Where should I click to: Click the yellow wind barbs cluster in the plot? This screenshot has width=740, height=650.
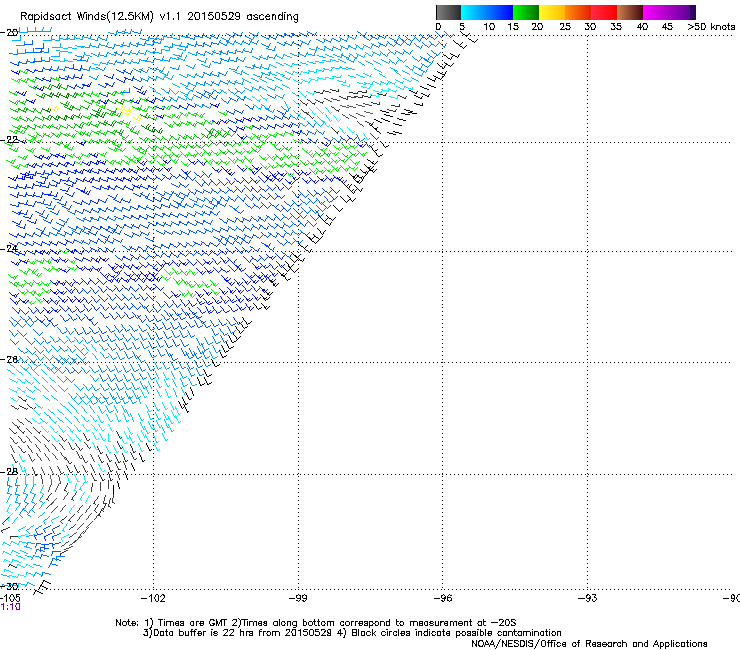click(x=128, y=113)
